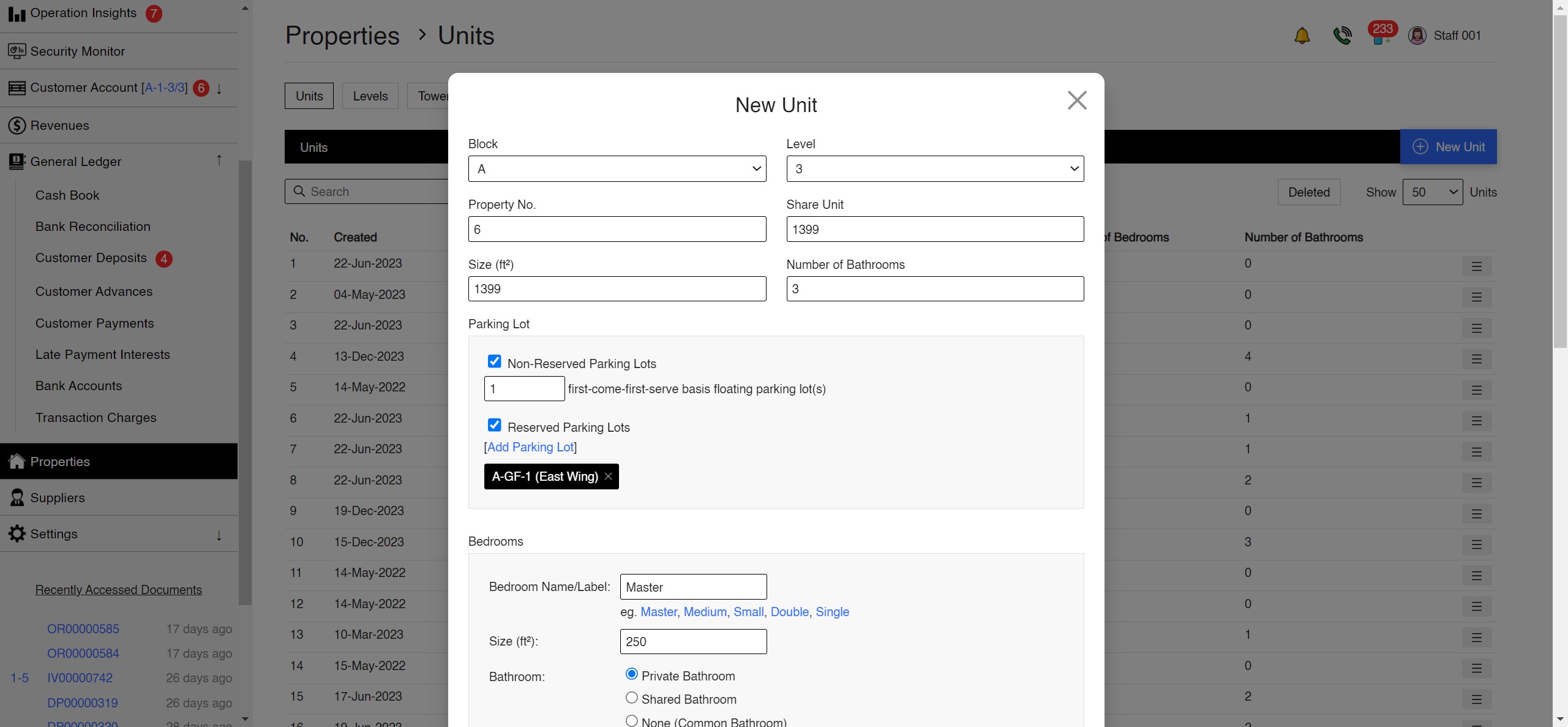The image size is (1568, 727).
Task: Open the Block dropdown
Action: (616, 168)
